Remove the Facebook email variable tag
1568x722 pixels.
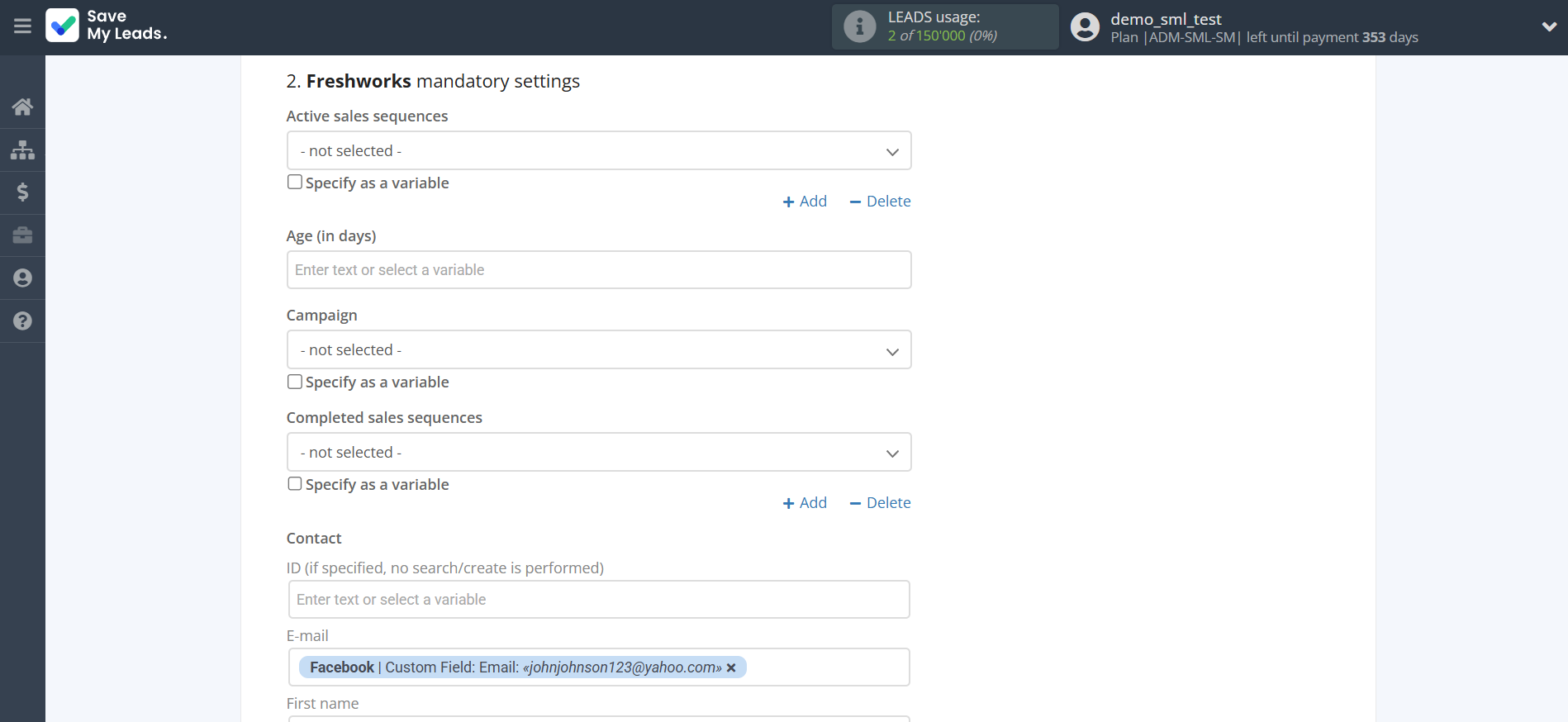click(x=731, y=667)
